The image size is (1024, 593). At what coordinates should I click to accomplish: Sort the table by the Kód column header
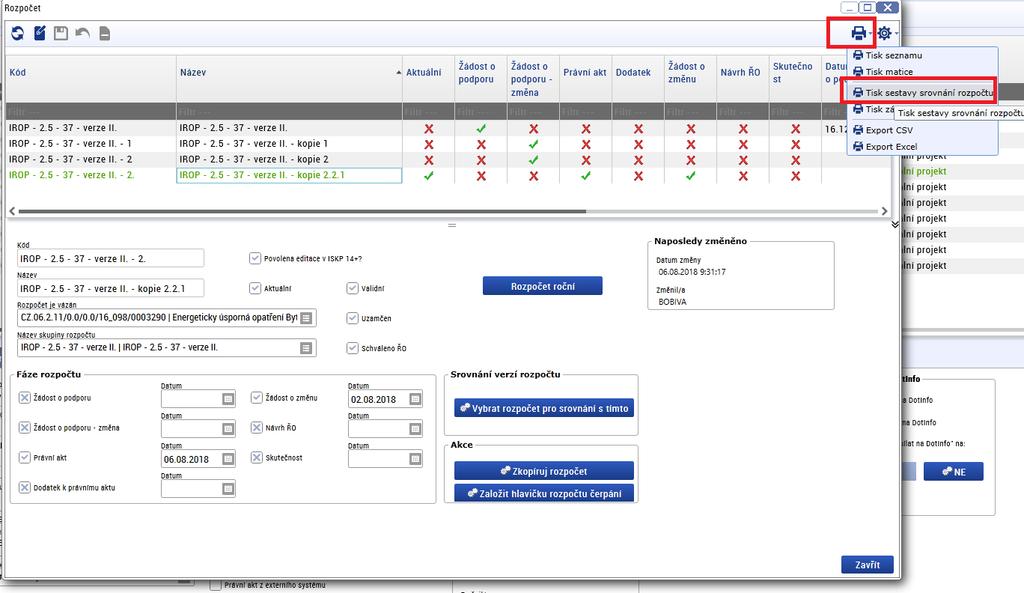pos(91,72)
